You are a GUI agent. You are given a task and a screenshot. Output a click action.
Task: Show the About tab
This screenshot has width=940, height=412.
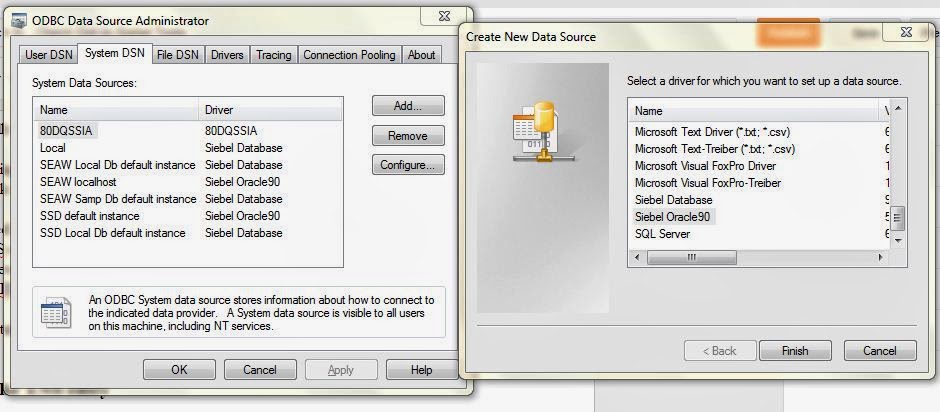point(421,55)
